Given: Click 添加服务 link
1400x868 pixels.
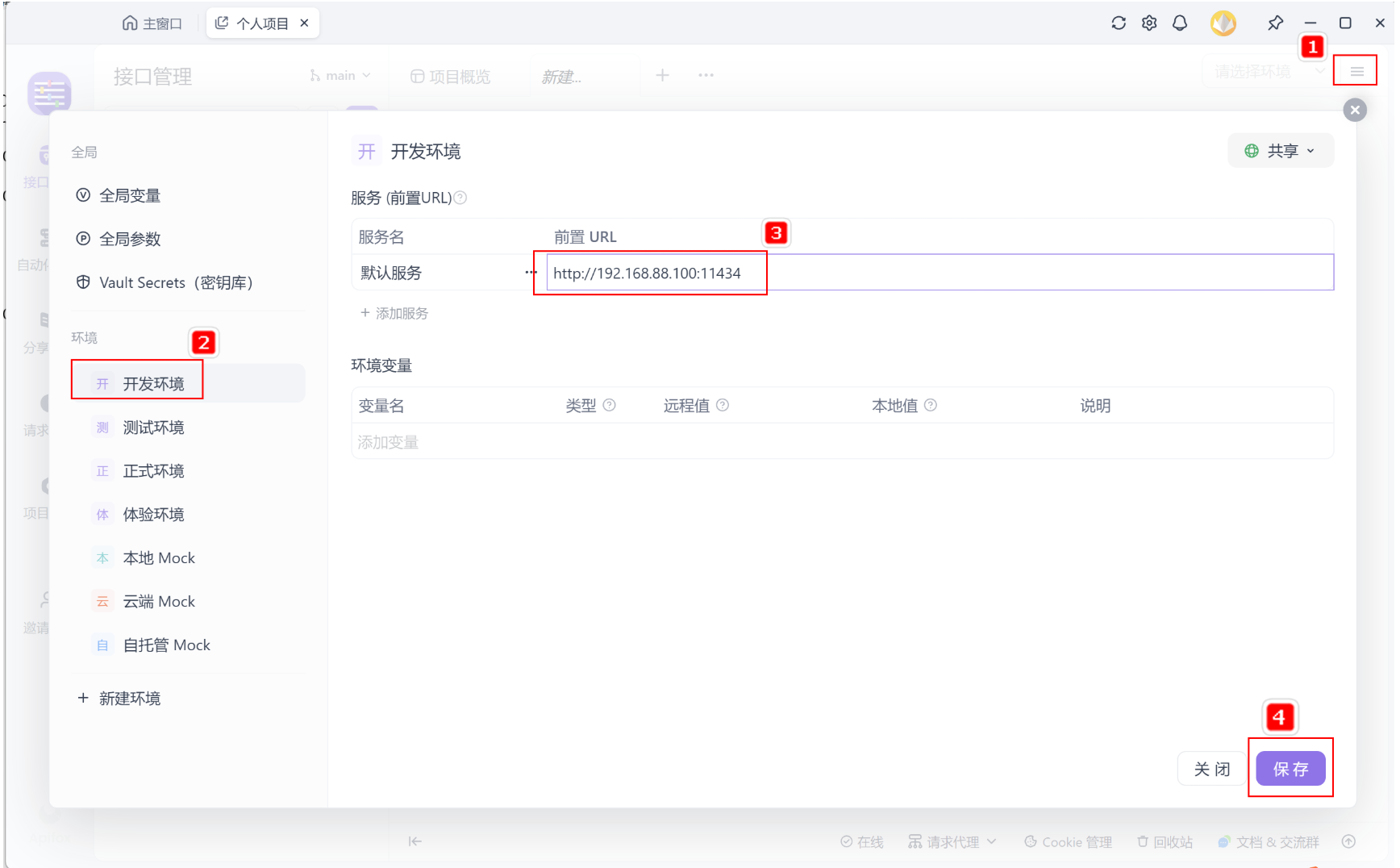Looking at the screenshot, I should click(394, 314).
